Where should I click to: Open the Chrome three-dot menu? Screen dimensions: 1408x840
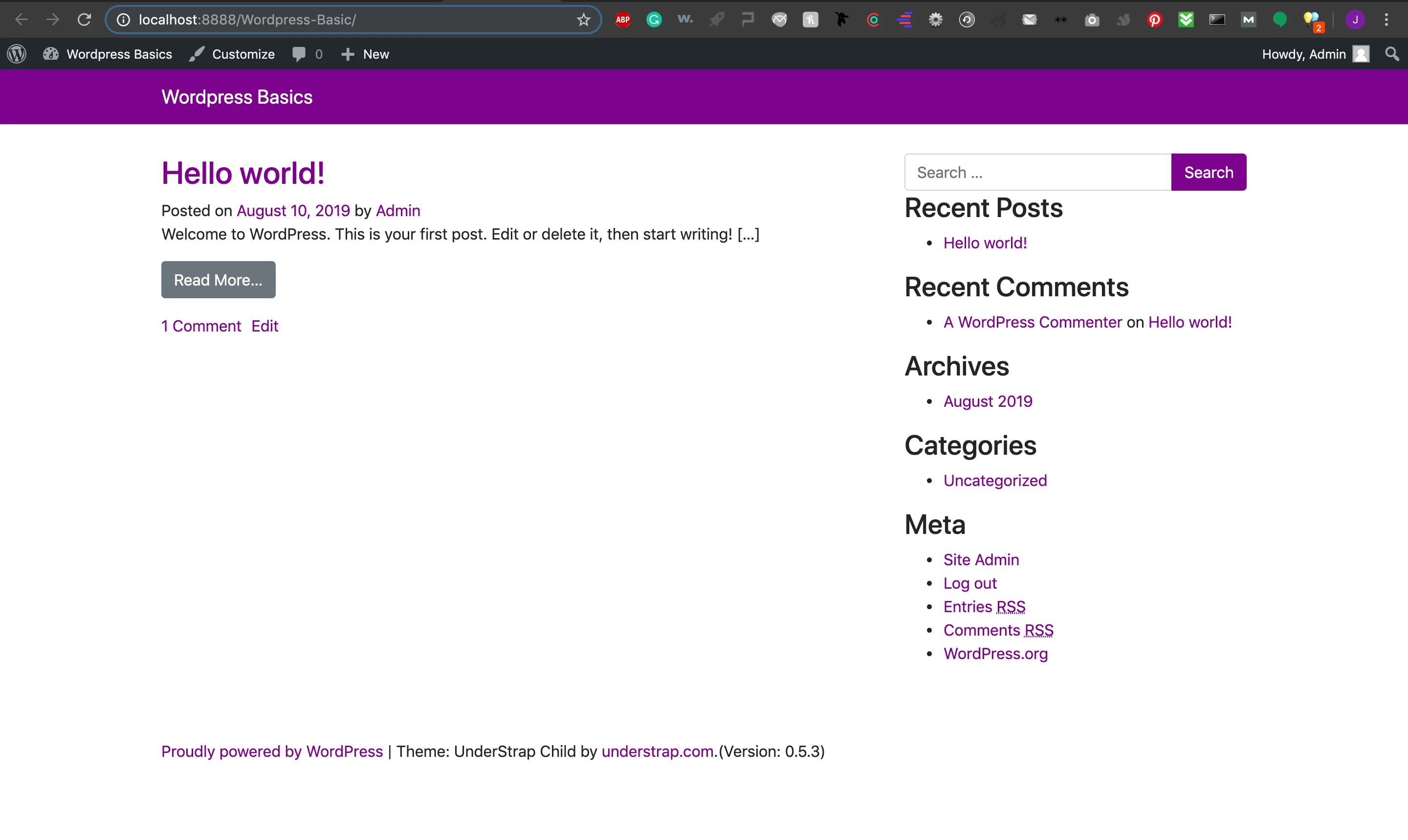click(1386, 20)
